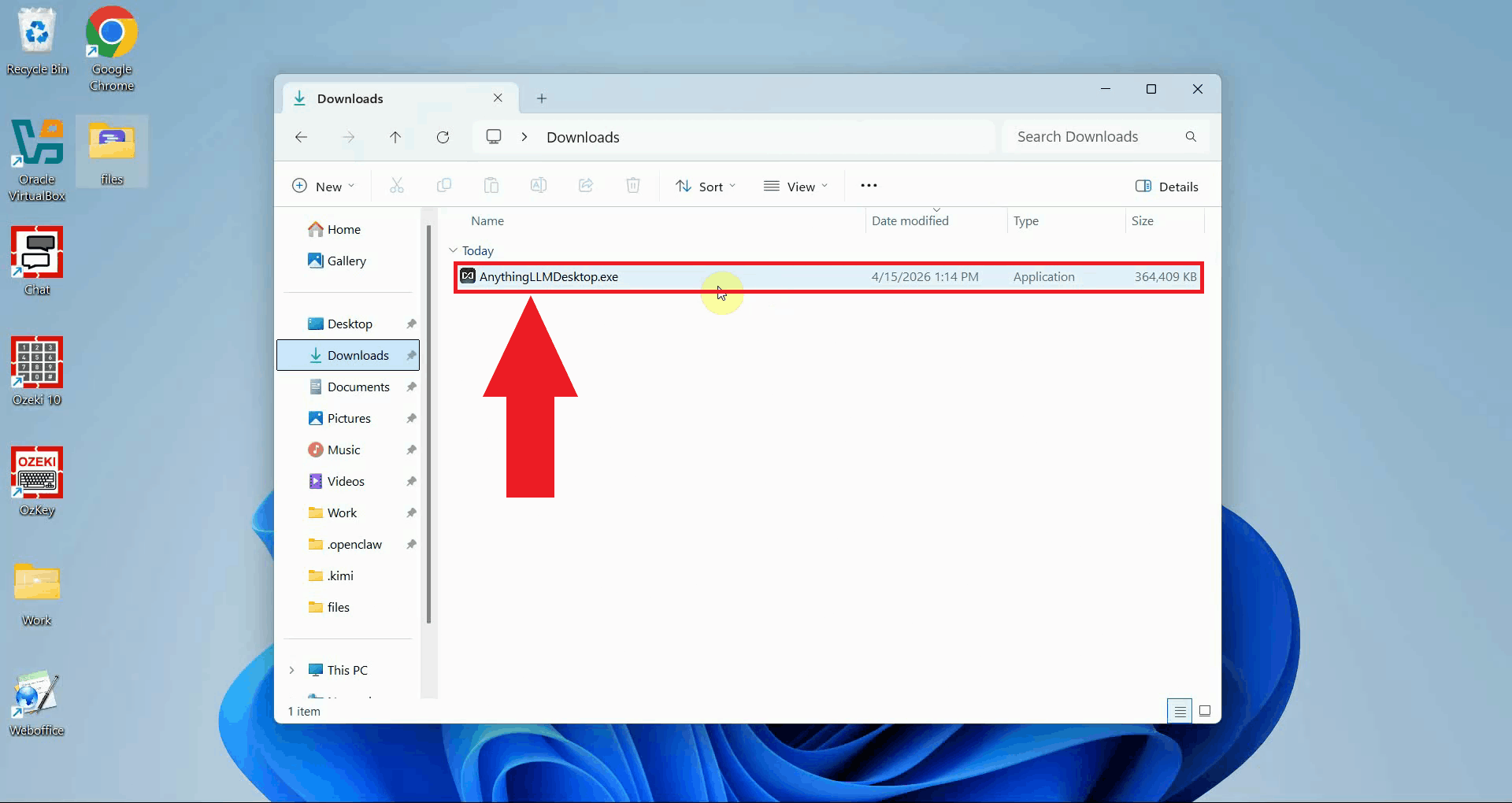Collapse the Today group chevron
This screenshot has width=1512, height=803.
point(453,250)
